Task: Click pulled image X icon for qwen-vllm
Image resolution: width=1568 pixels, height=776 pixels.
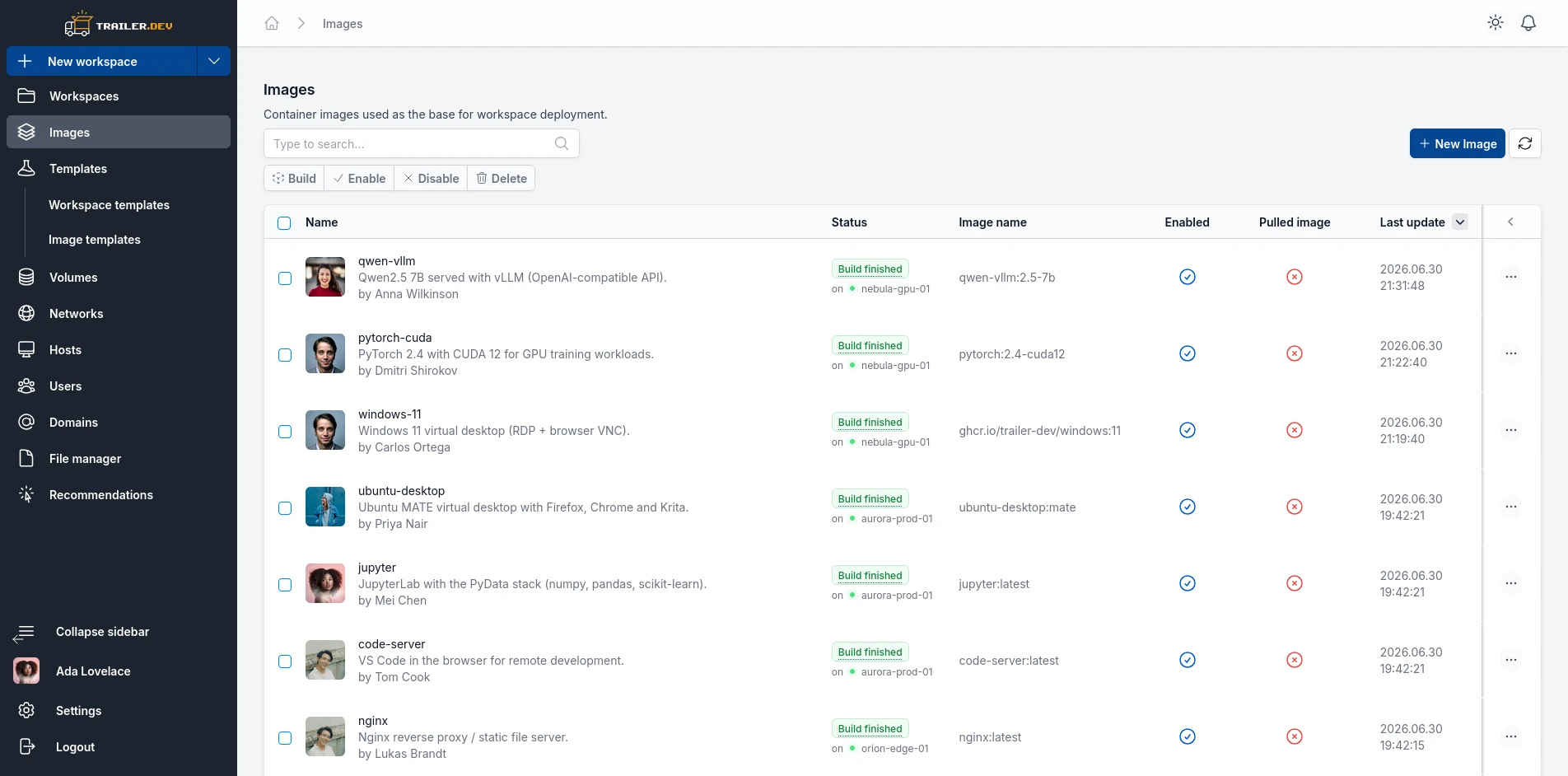Action: point(1295,277)
